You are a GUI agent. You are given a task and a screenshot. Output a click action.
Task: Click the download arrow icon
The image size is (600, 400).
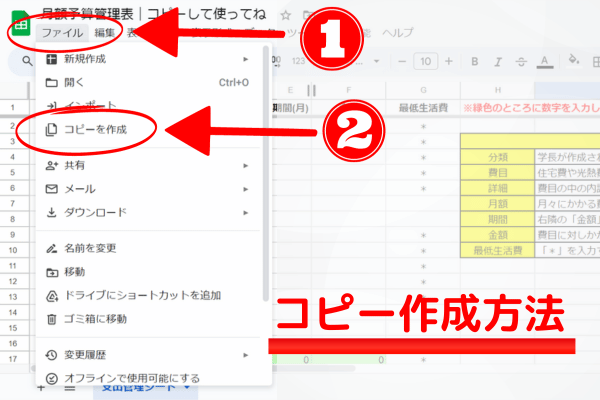coord(52,212)
